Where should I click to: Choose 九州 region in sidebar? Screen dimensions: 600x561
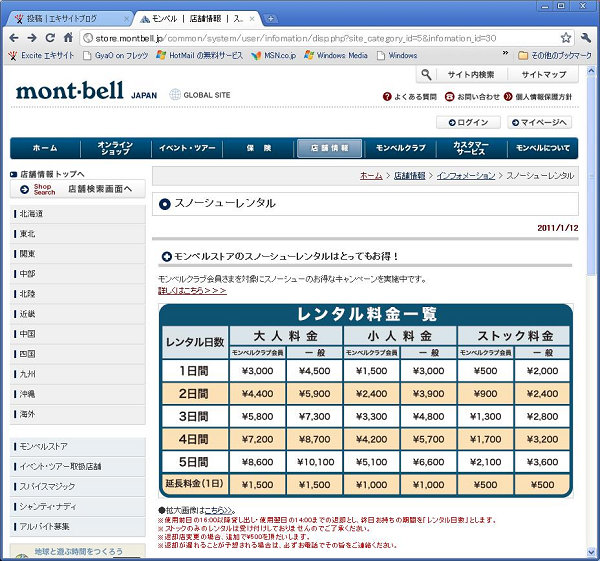click(x=78, y=374)
